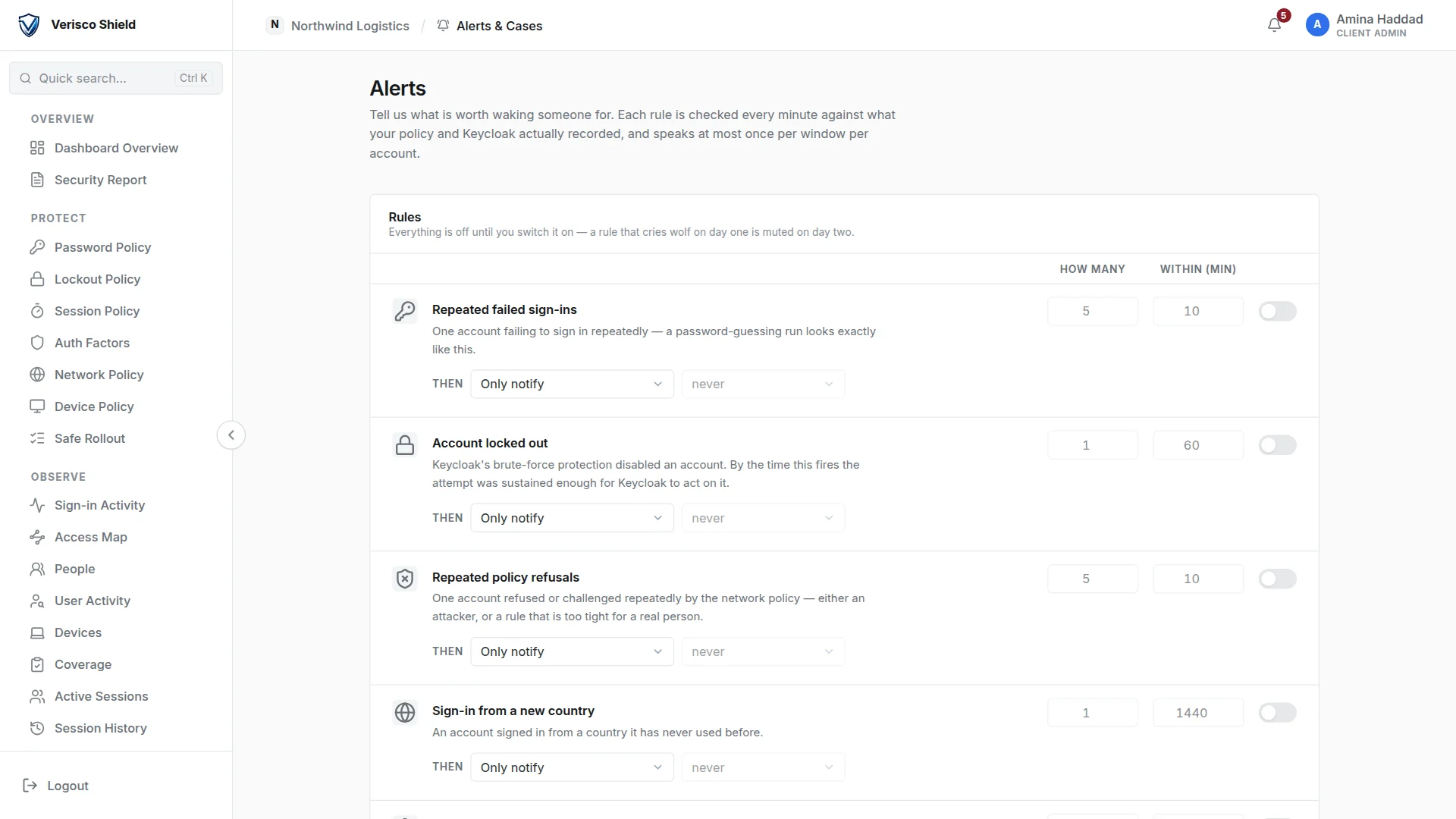The width and height of the screenshot is (1456, 819).
Task: Click the Session Policy timer icon
Action: coord(37,311)
